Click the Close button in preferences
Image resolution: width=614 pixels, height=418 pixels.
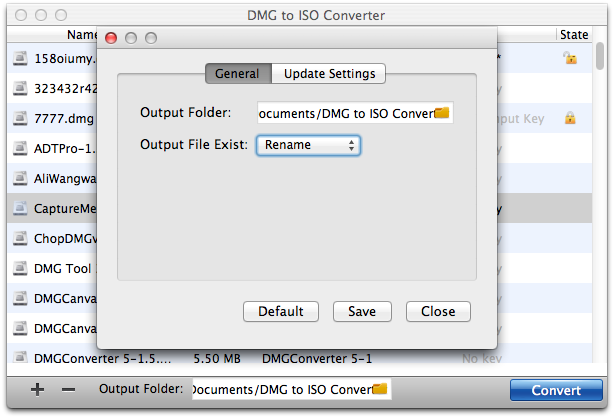click(438, 311)
